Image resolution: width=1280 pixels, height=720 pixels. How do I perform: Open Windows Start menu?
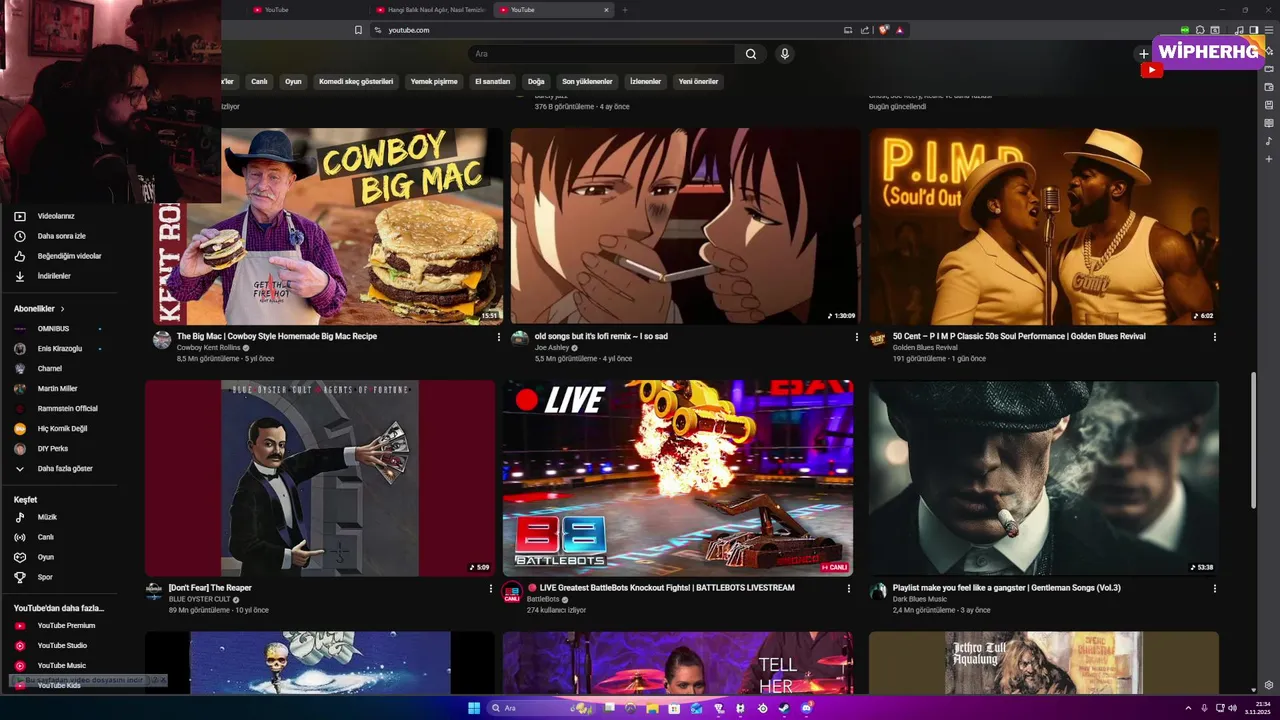[x=474, y=708]
